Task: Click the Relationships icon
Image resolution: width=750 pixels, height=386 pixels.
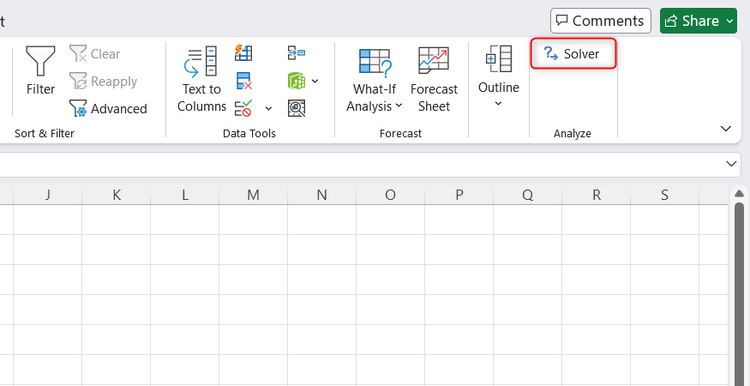Action: pos(297,81)
